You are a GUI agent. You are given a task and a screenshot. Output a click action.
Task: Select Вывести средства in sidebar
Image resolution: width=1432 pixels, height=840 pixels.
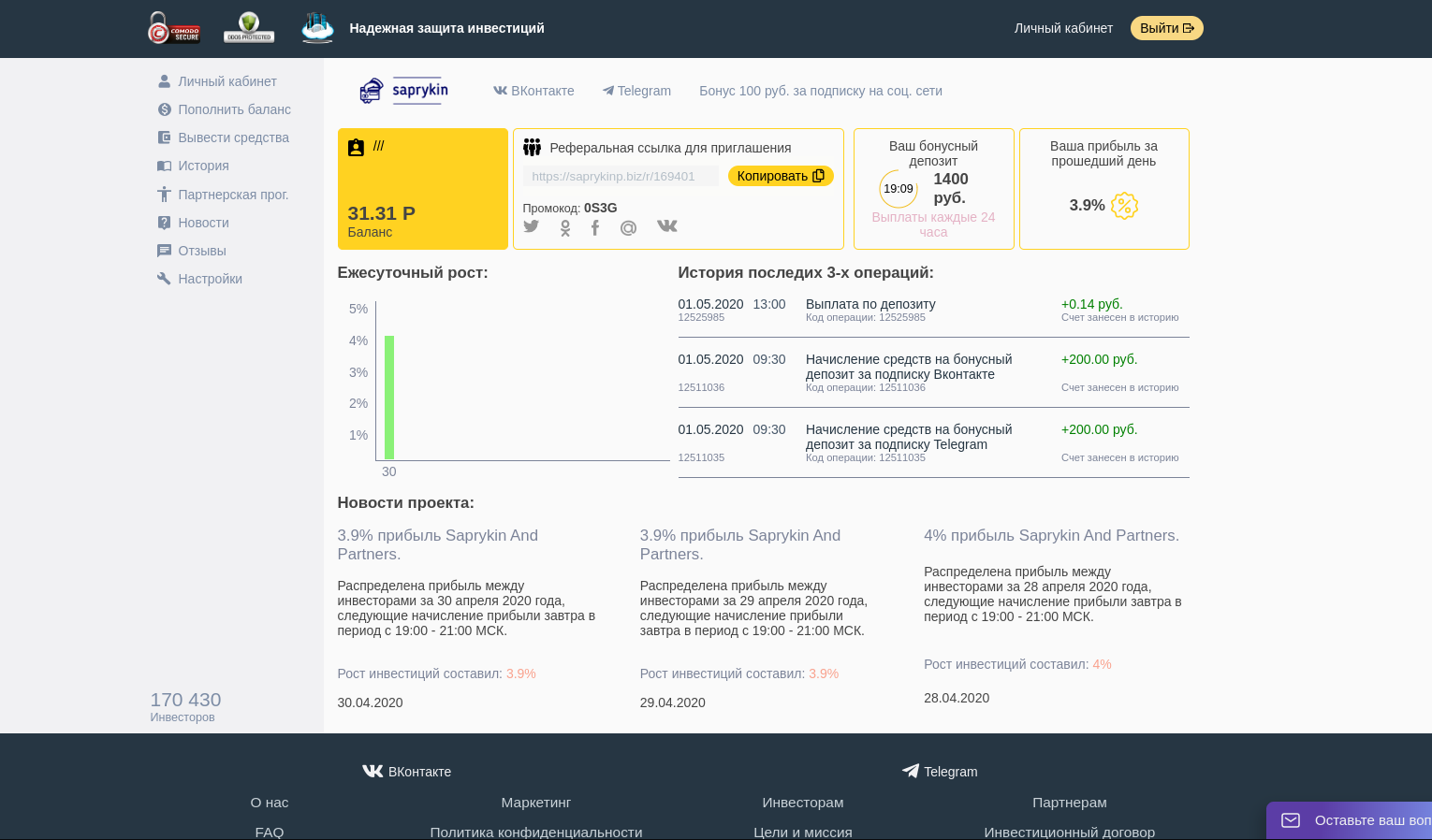click(233, 138)
